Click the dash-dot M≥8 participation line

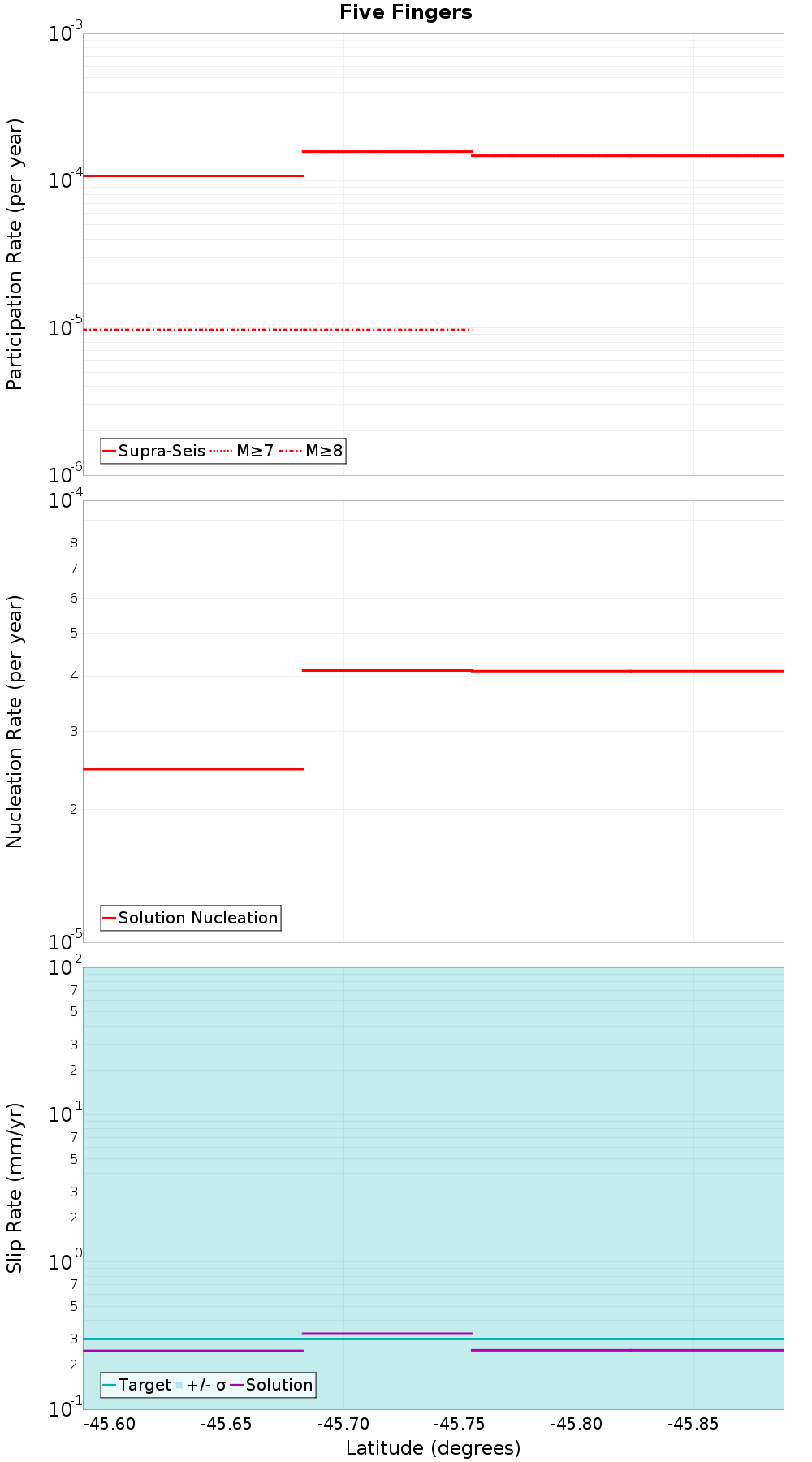point(277,330)
